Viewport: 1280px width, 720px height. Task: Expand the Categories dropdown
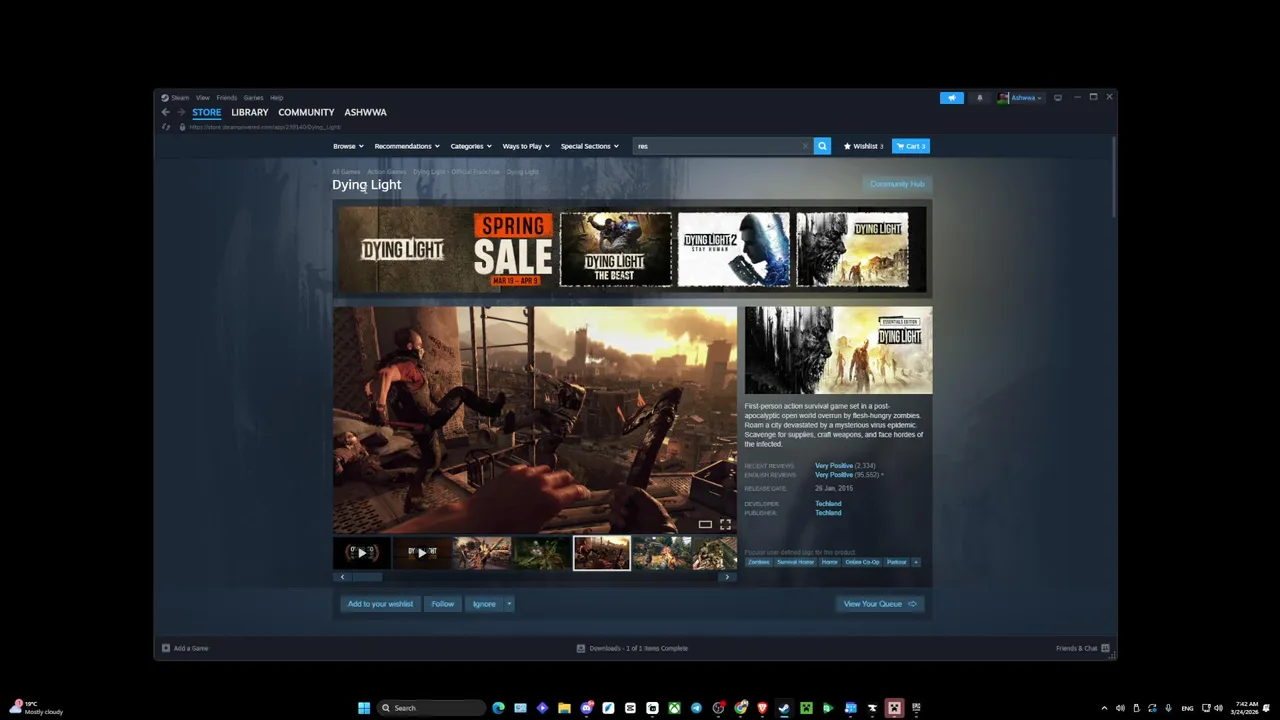point(471,146)
